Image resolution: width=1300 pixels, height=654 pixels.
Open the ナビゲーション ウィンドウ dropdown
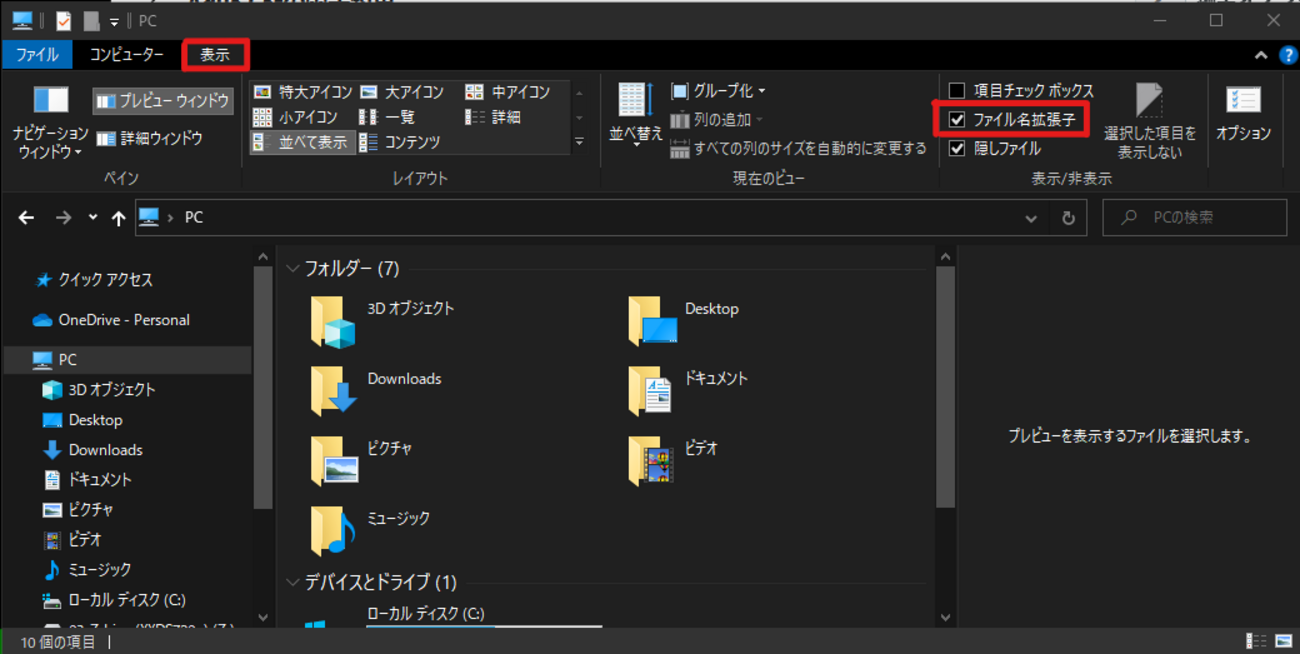point(50,123)
